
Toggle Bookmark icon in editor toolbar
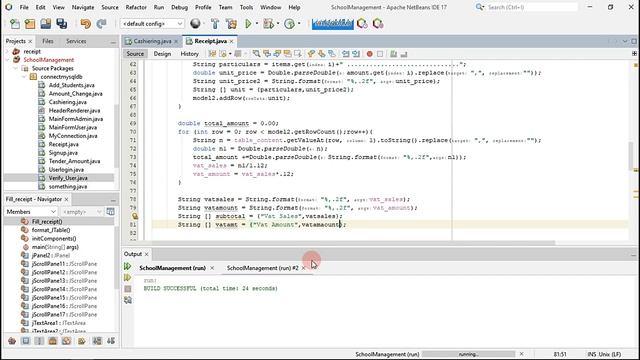pos(332,54)
